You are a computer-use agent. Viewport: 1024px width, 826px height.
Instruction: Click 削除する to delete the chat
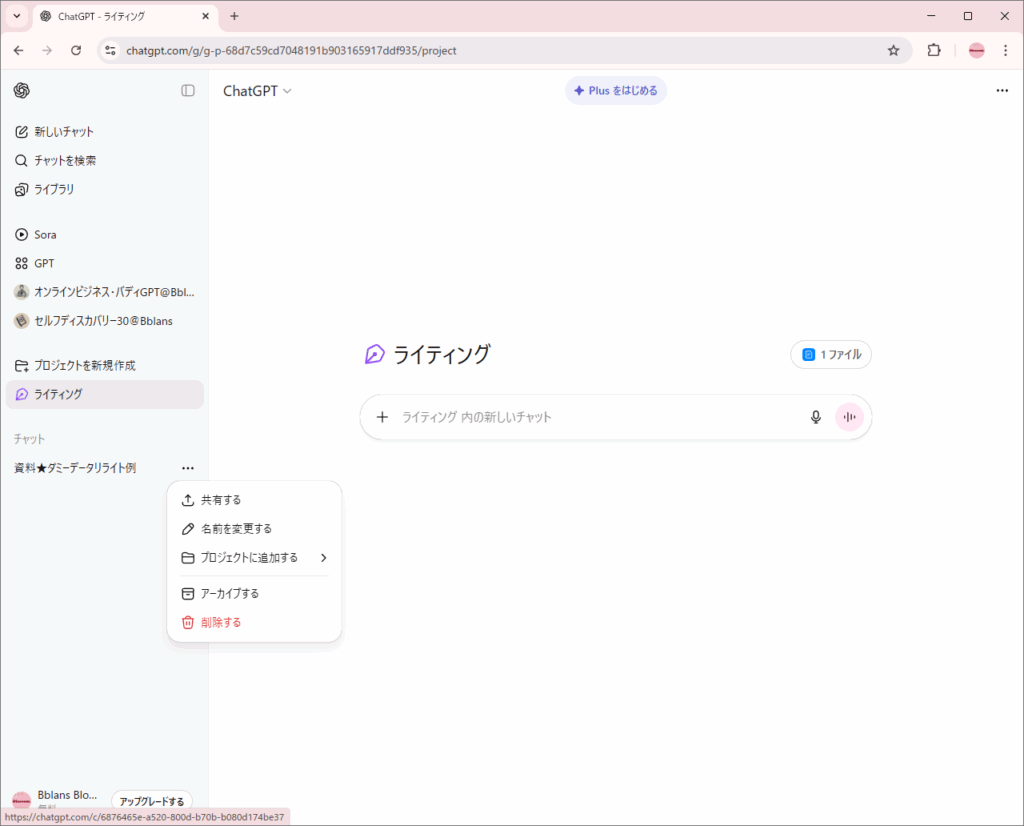pos(221,622)
